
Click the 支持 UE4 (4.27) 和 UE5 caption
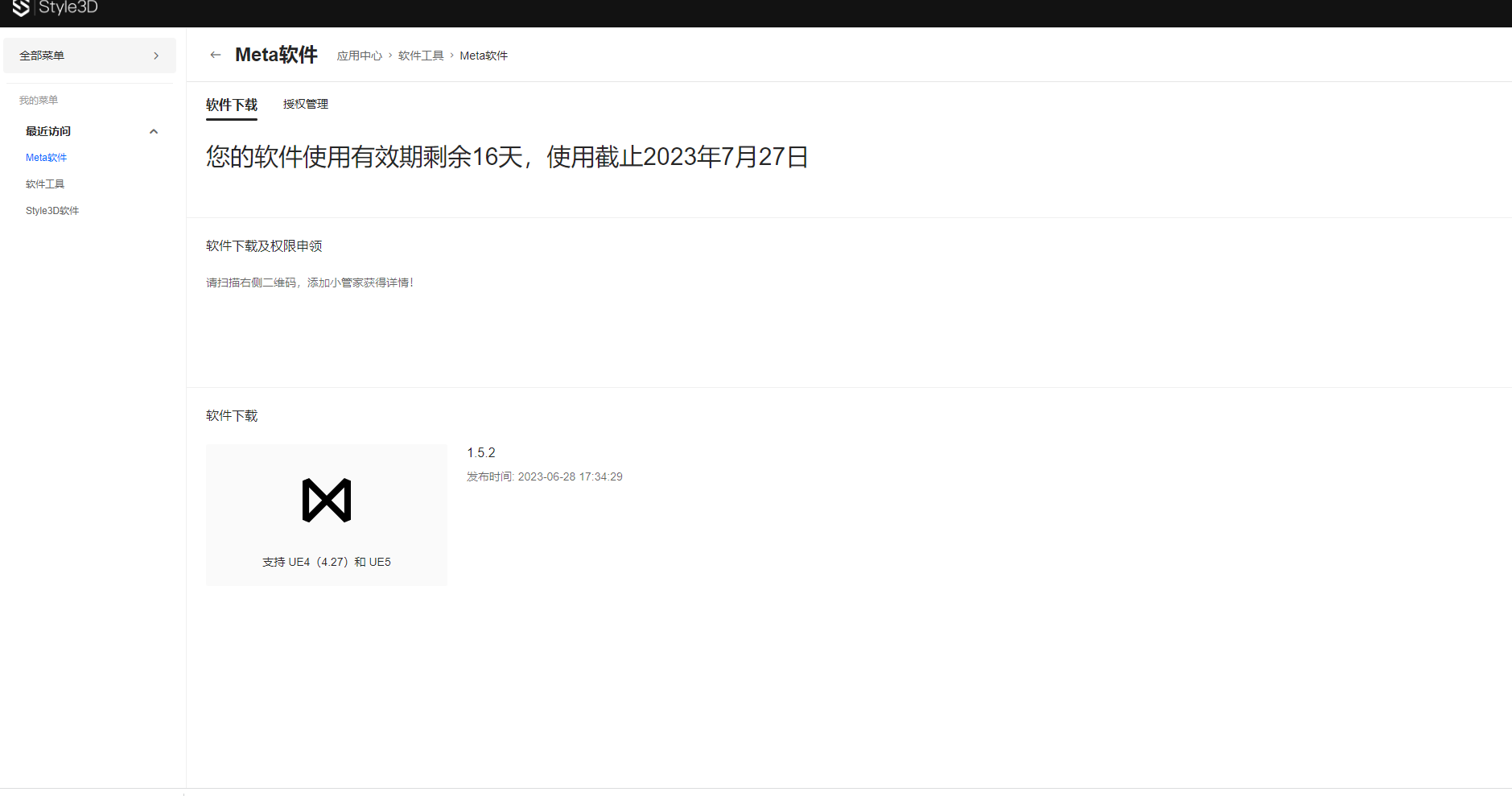(327, 562)
